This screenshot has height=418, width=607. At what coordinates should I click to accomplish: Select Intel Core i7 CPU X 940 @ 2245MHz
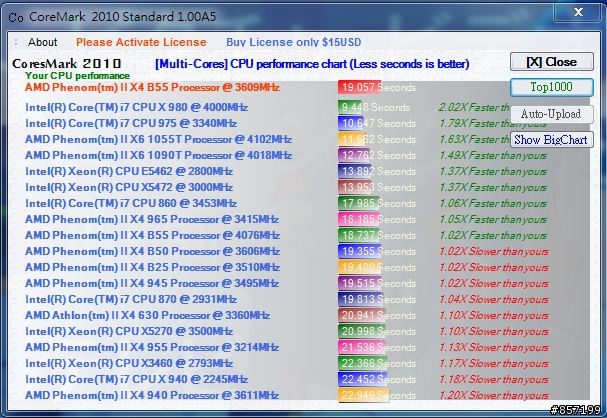(x=137, y=379)
